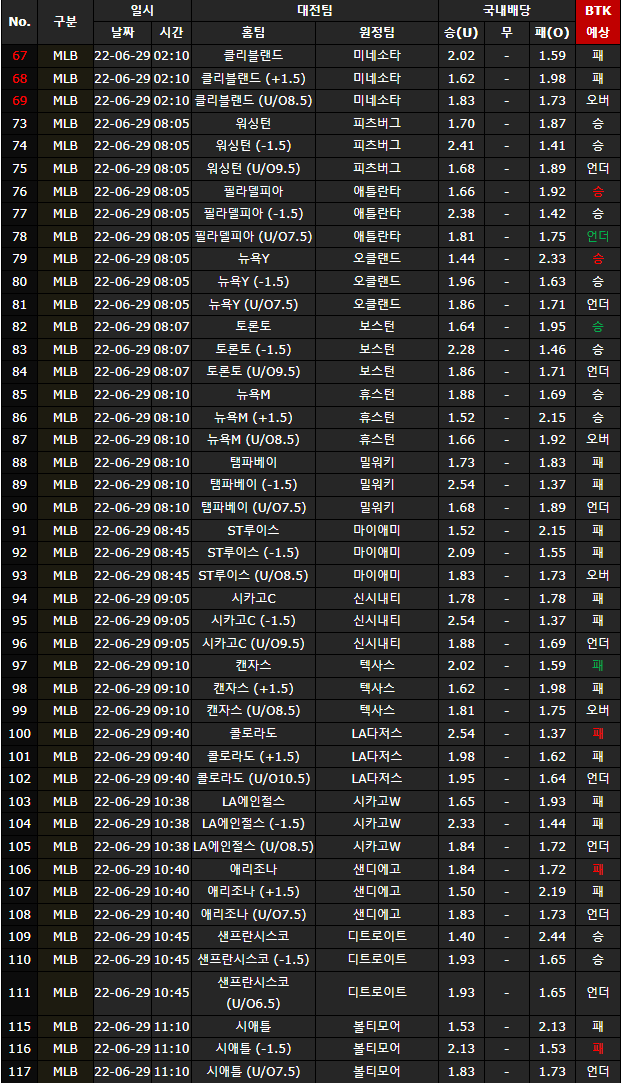Click '워싱턴' home team in row 73
621x1083 pixels.
tap(254, 124)
